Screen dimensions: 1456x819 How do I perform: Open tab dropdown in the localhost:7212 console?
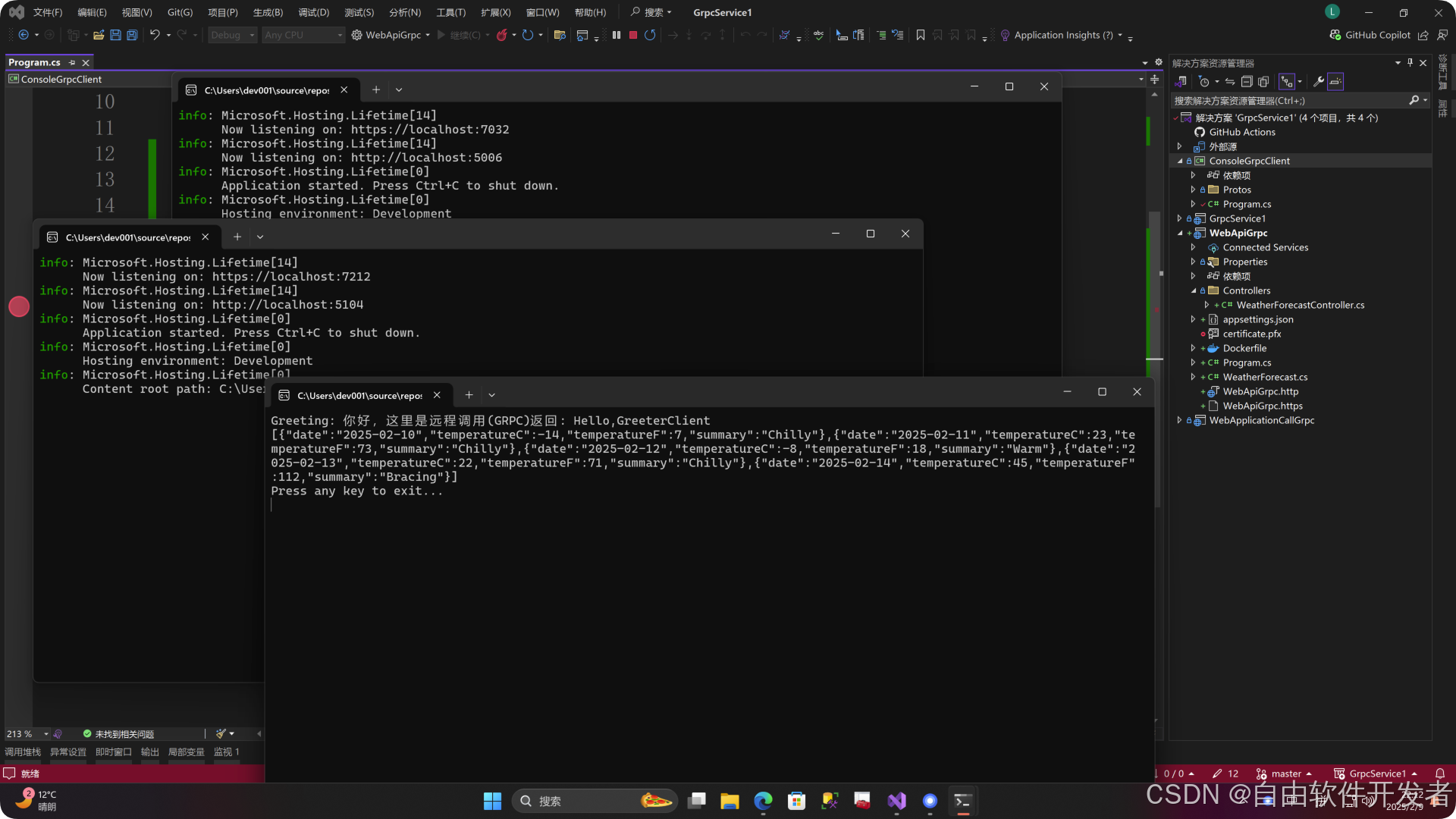coord(260,237)
